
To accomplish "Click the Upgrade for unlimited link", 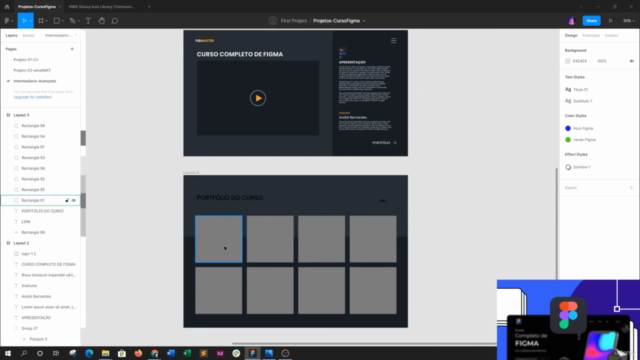I will [33, 97].
